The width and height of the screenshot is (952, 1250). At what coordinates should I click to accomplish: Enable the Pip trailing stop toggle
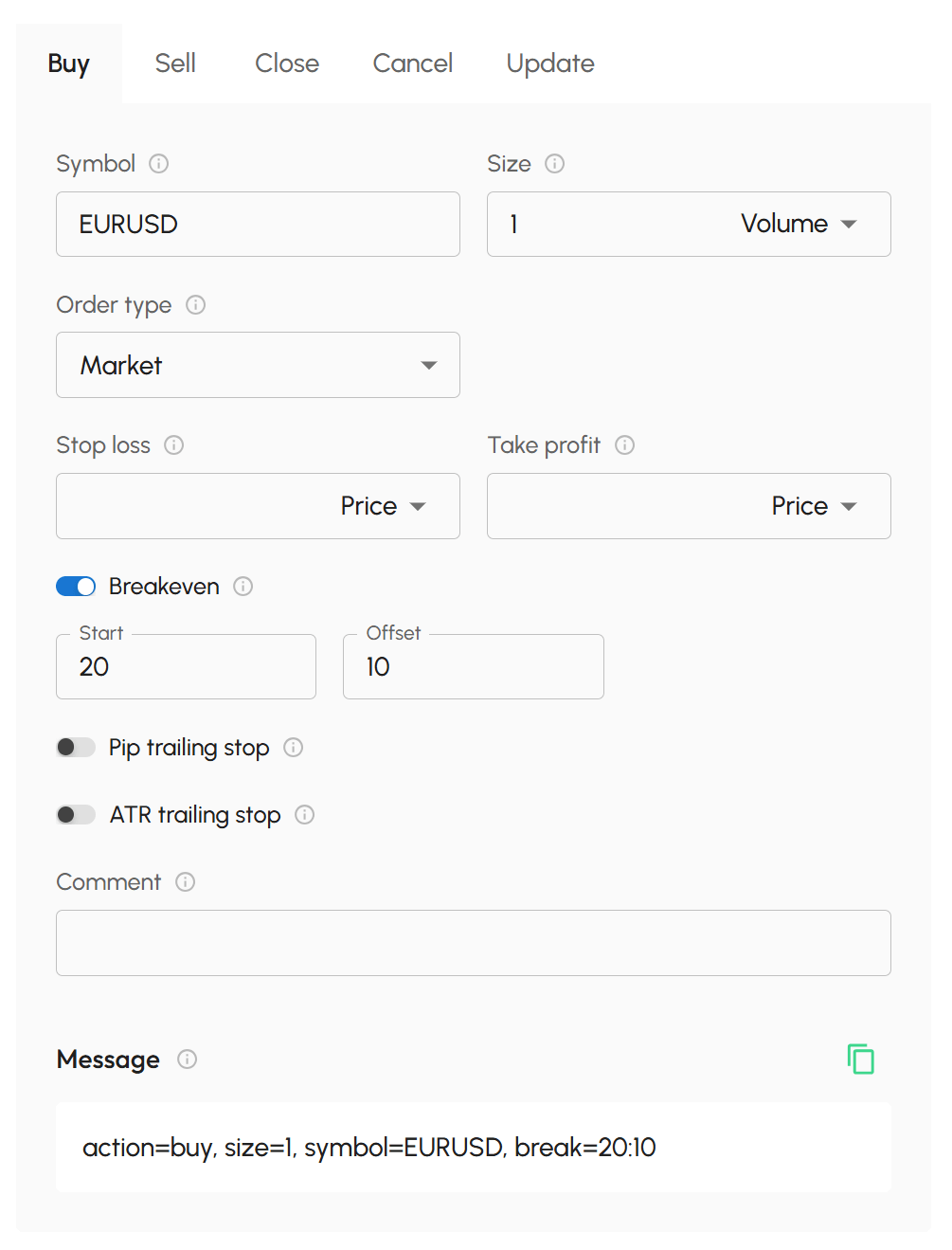click(76, 748)
